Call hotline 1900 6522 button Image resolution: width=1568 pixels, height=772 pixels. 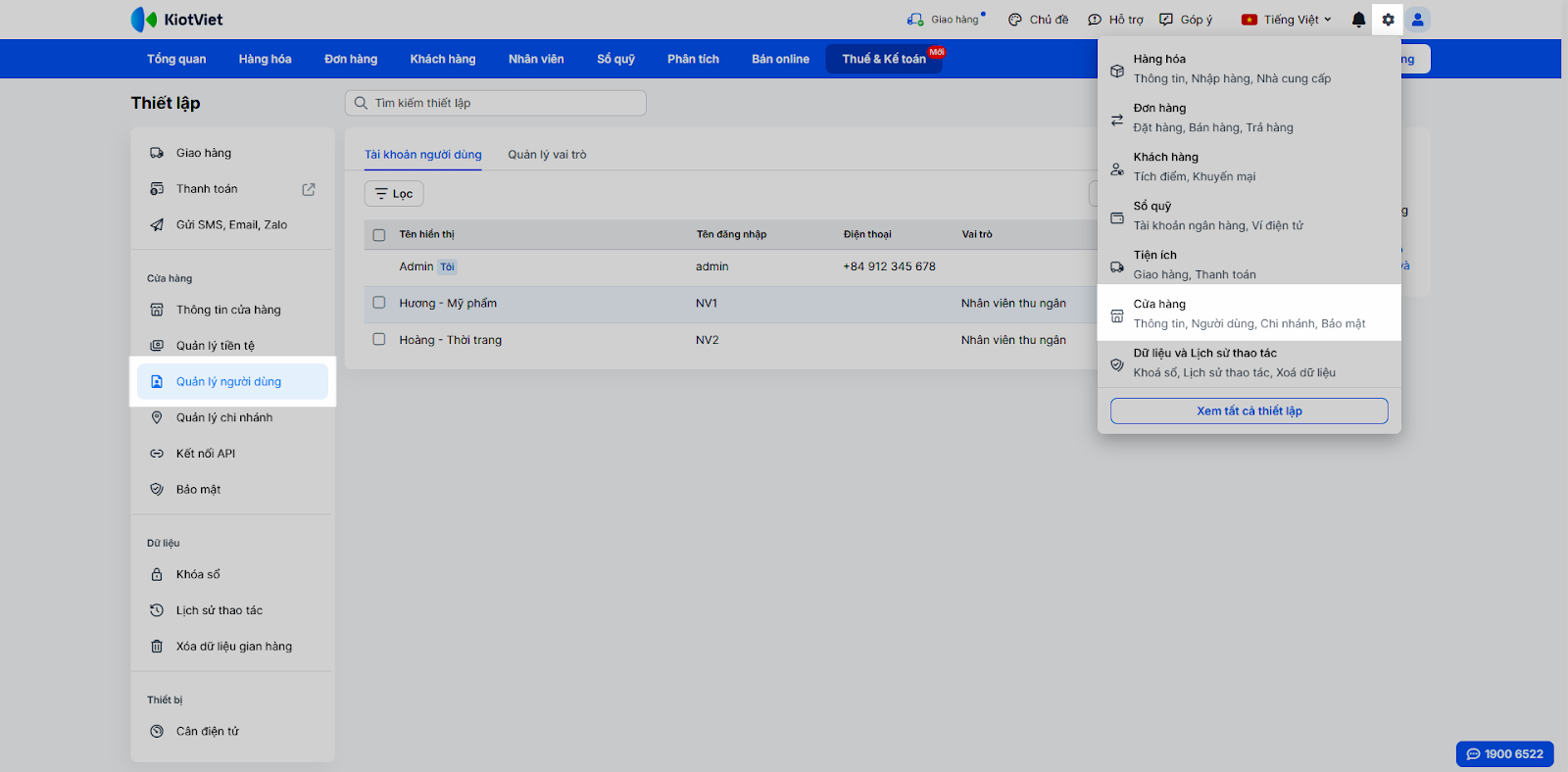coord(1505,754)
